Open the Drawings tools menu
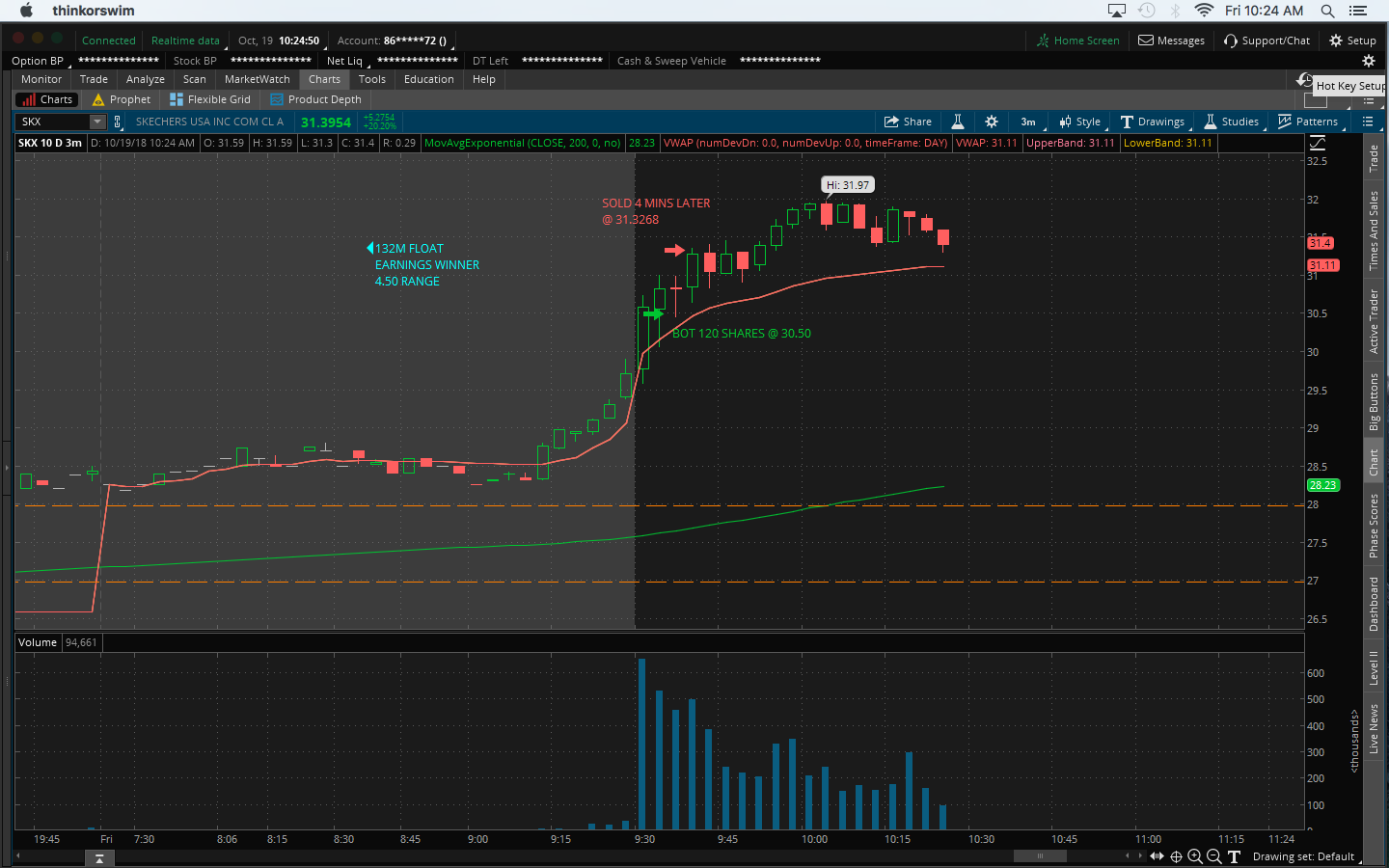Screen dimensions: 1389x868 coord(1153,122)
